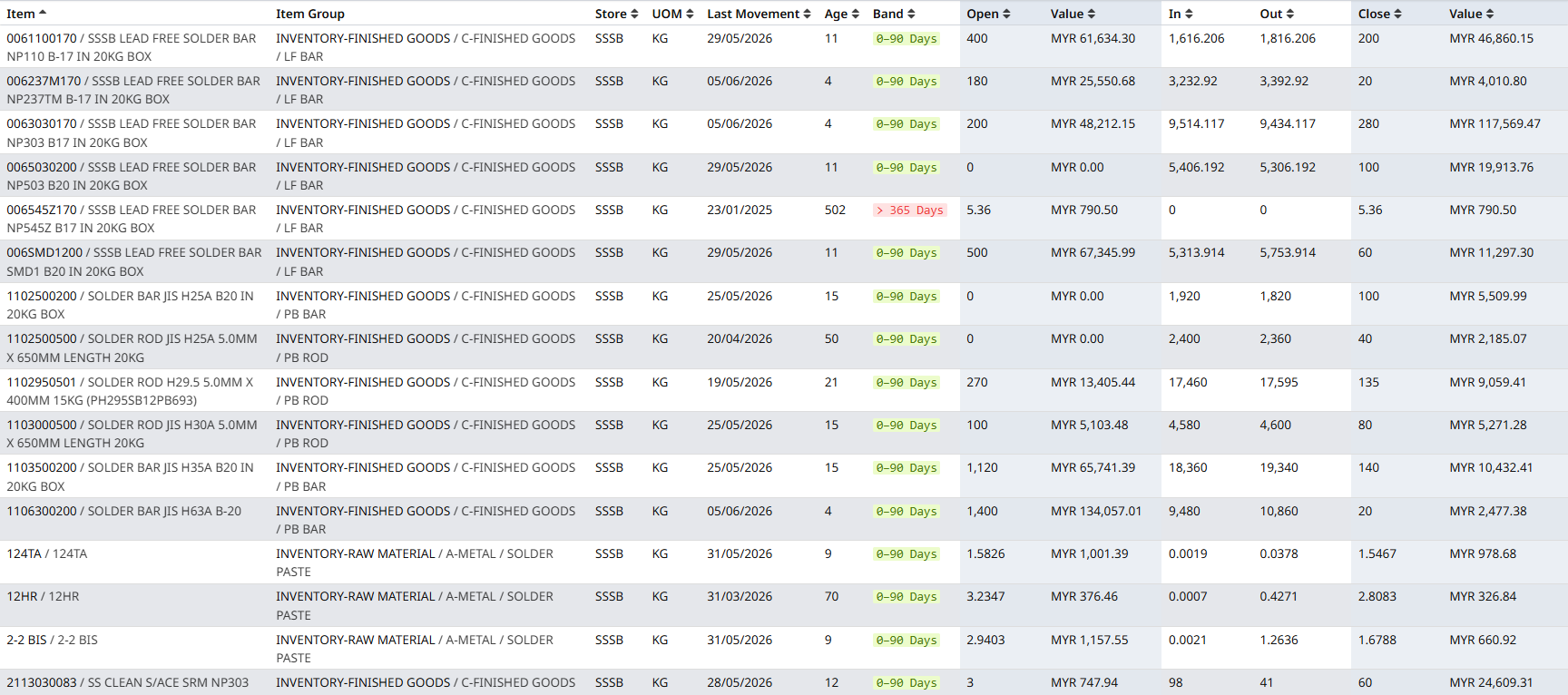1568x695 pixels.
Task: Click Open quantity 1,400
Action: [982, 511]
